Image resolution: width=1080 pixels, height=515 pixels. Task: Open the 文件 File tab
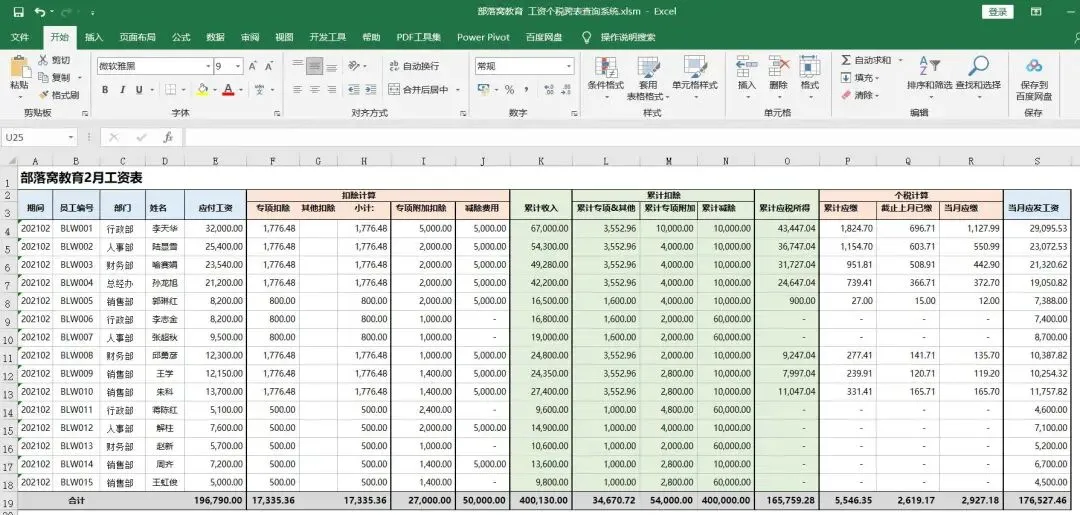click(20, 37)
